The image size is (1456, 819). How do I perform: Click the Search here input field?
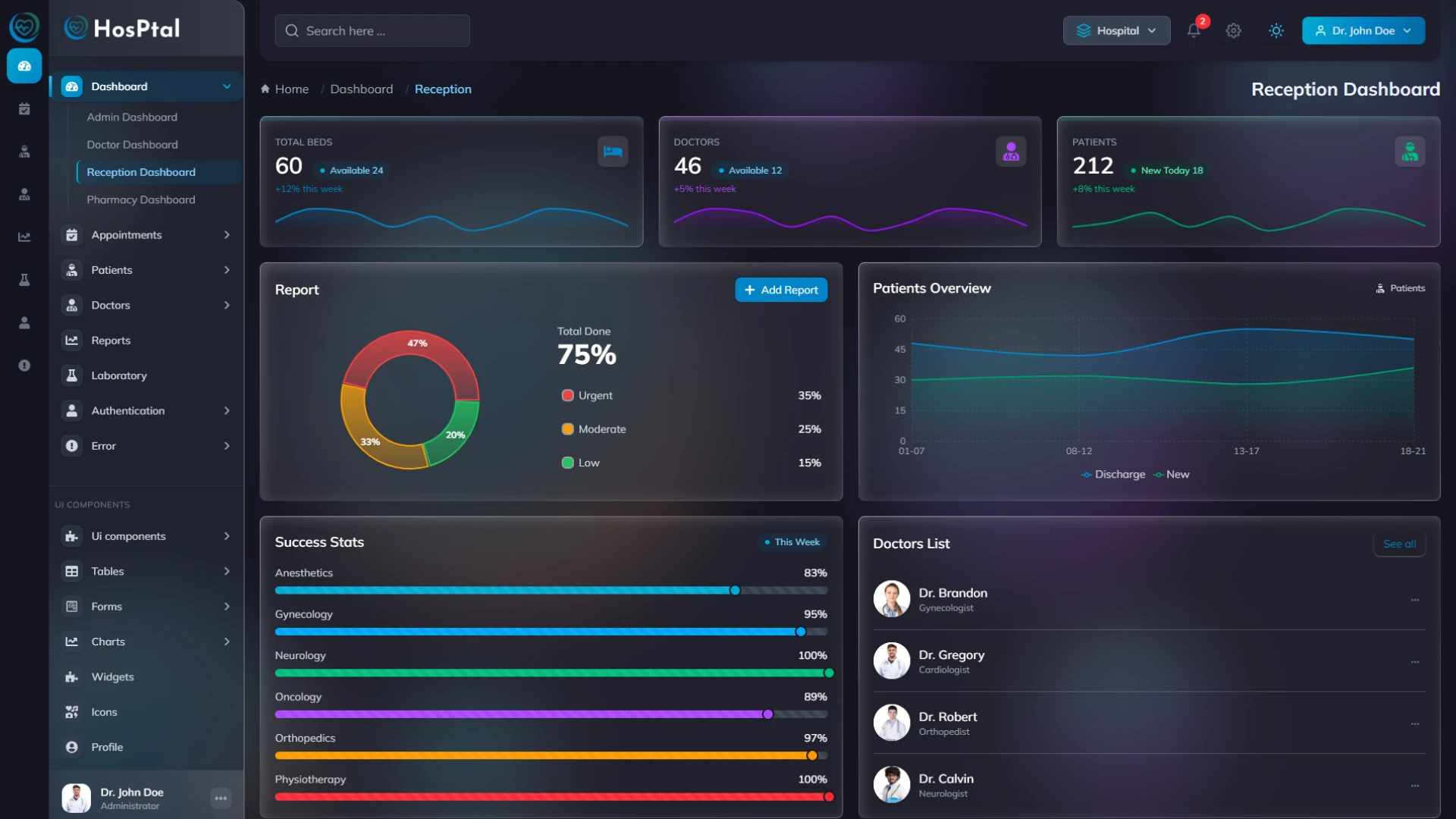(372, 31)
